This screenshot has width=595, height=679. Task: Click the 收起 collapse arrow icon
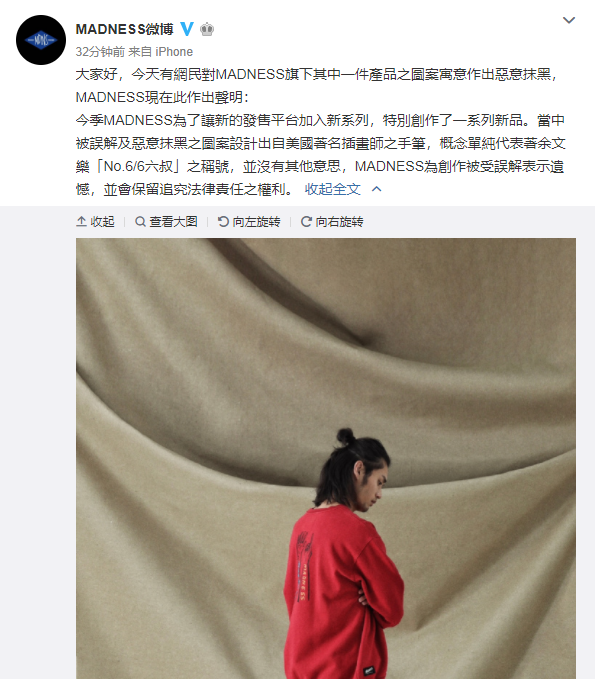81,222
